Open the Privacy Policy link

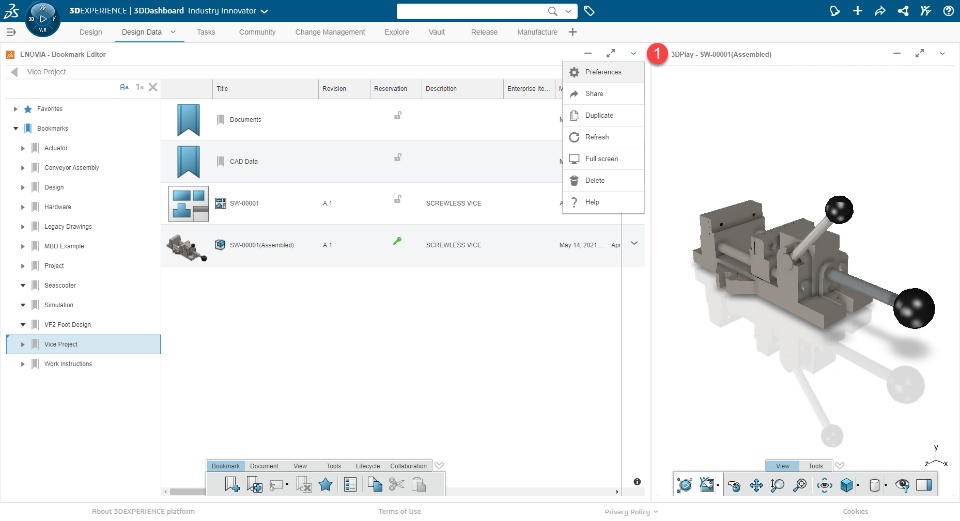(x=628, y=511)
